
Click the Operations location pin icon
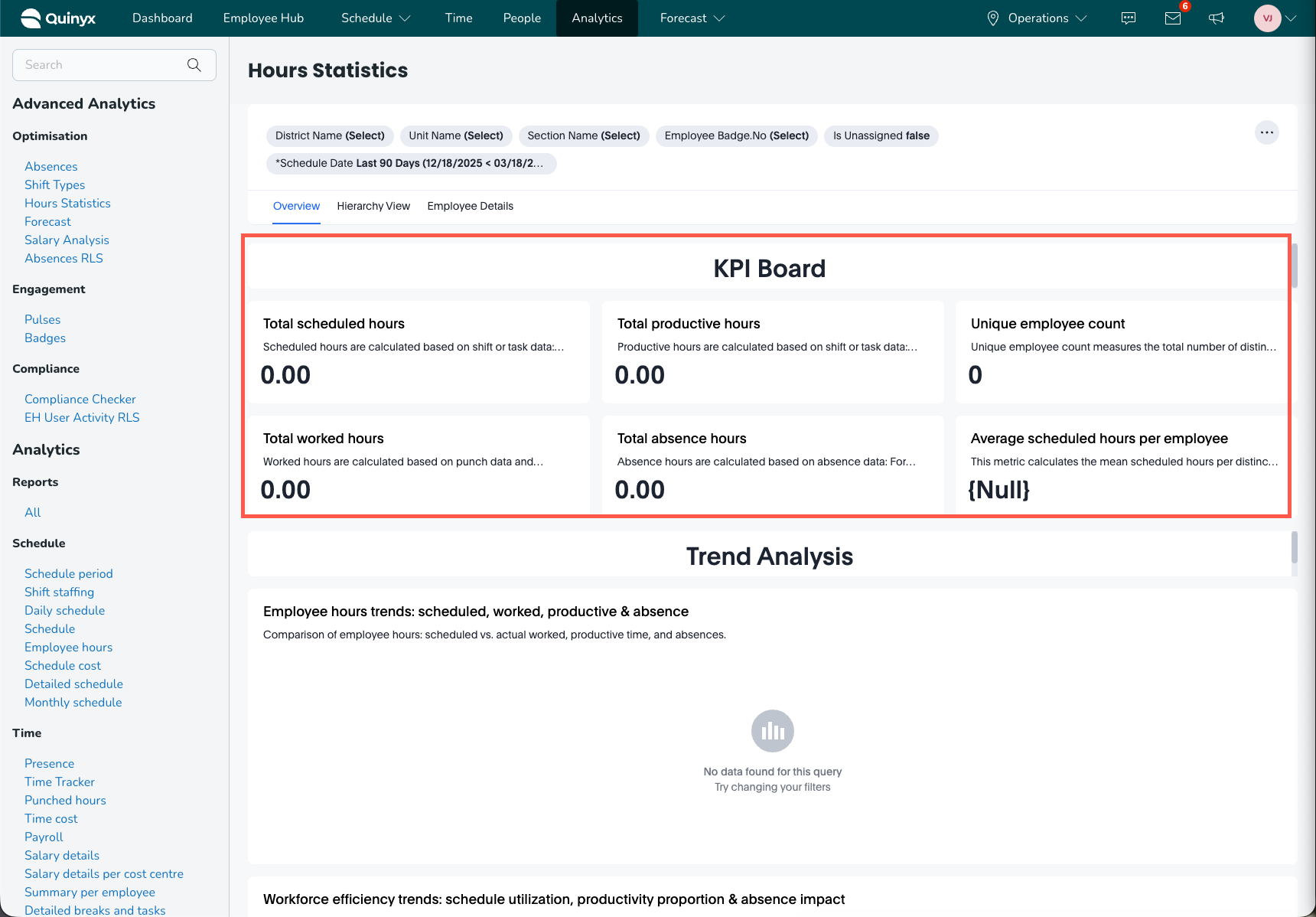point(993,18)
